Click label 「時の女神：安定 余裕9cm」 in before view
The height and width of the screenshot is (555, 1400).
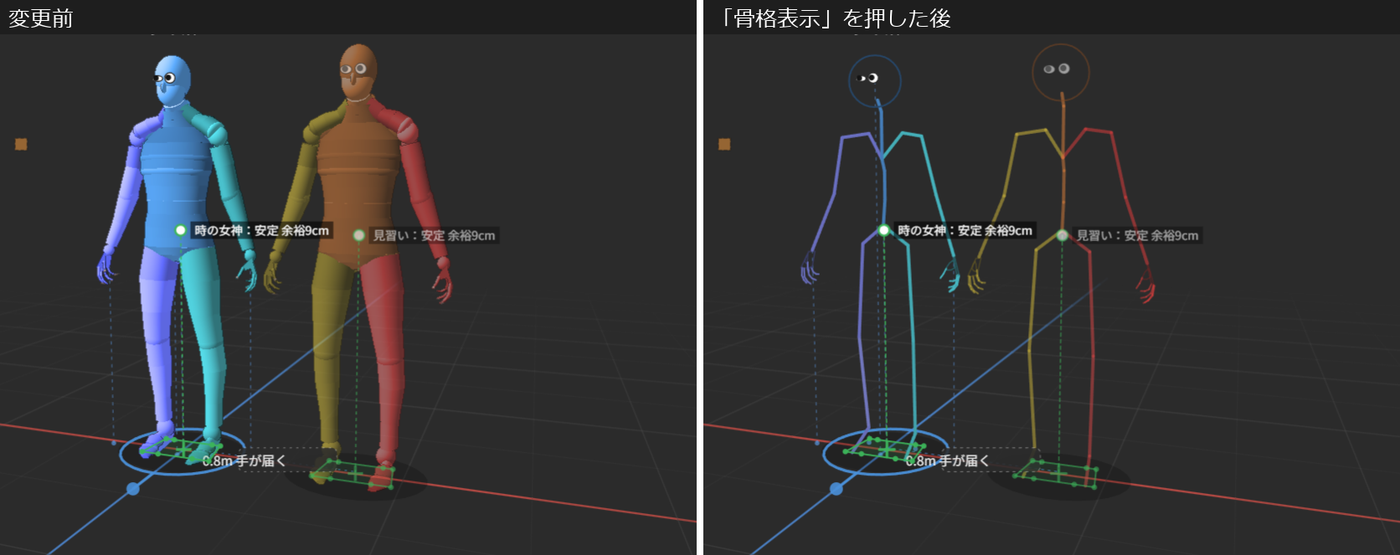(x=262, y=230)
